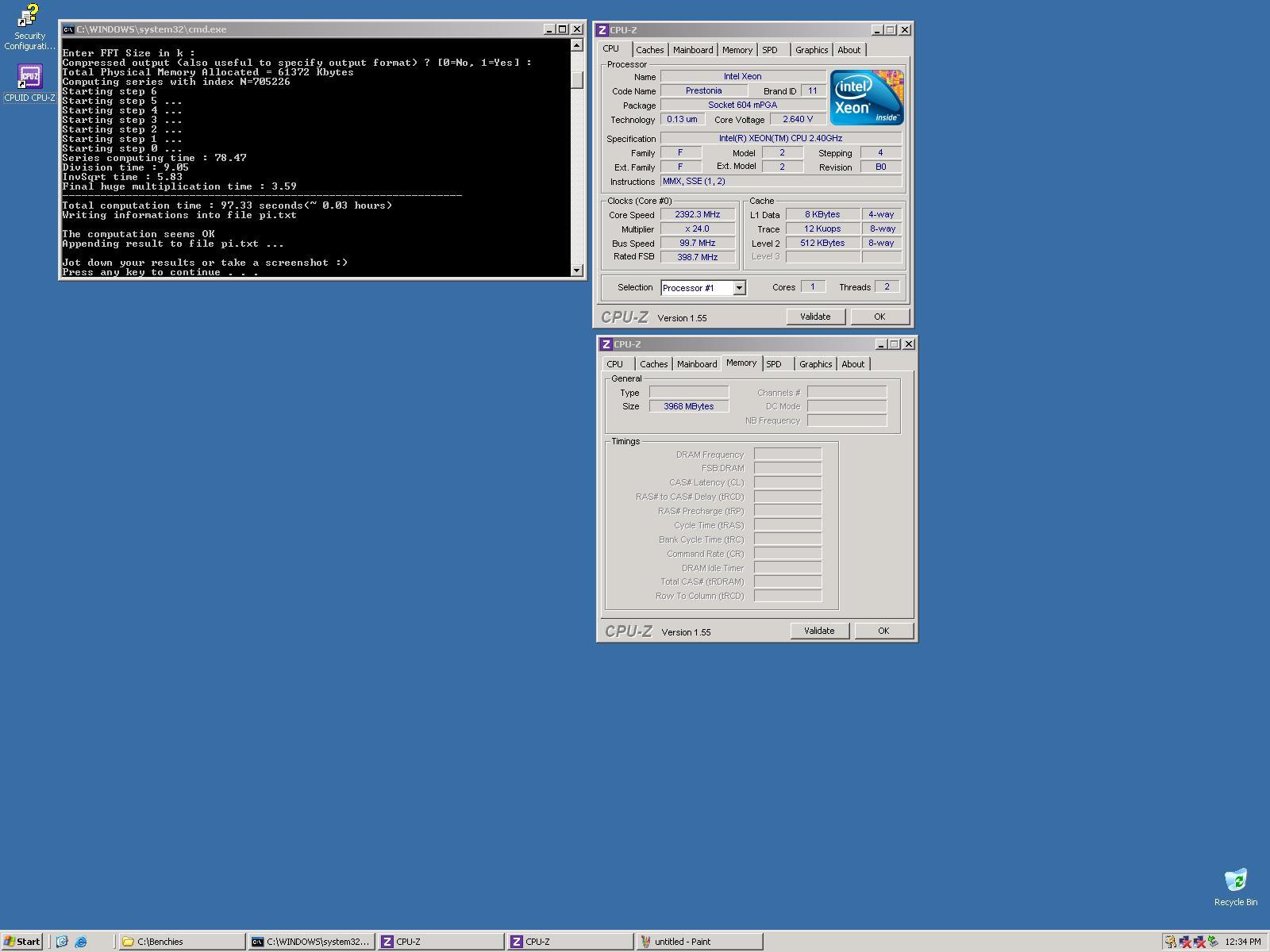This screenshot has height=952, width=1270.
Task: Click Validate in CPU-Z Memory window
Action: [819, 631]
